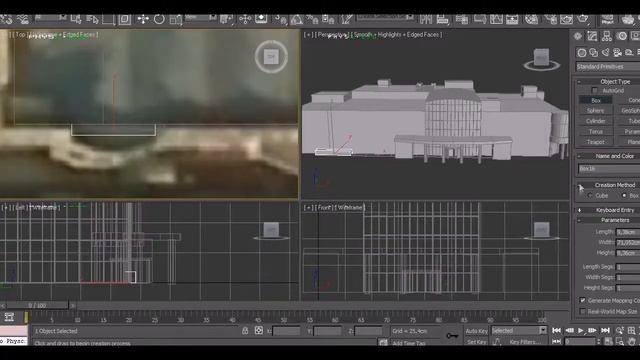Screen dimensions: 640x360
Task: Open the Rendered Frame Window icon
Action: click(566, 19)
